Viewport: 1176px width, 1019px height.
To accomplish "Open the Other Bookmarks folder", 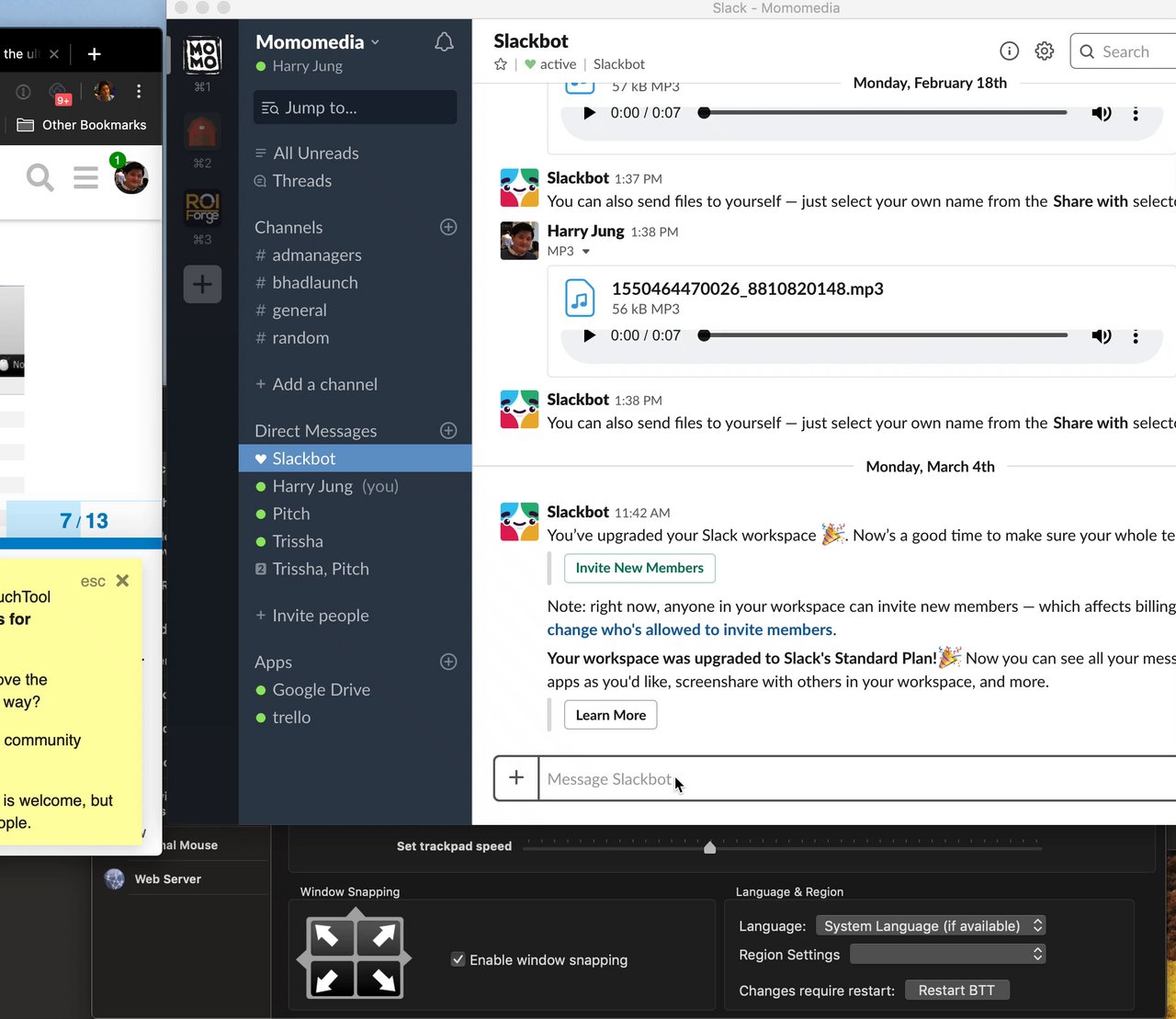I will (x=82, y=125).
